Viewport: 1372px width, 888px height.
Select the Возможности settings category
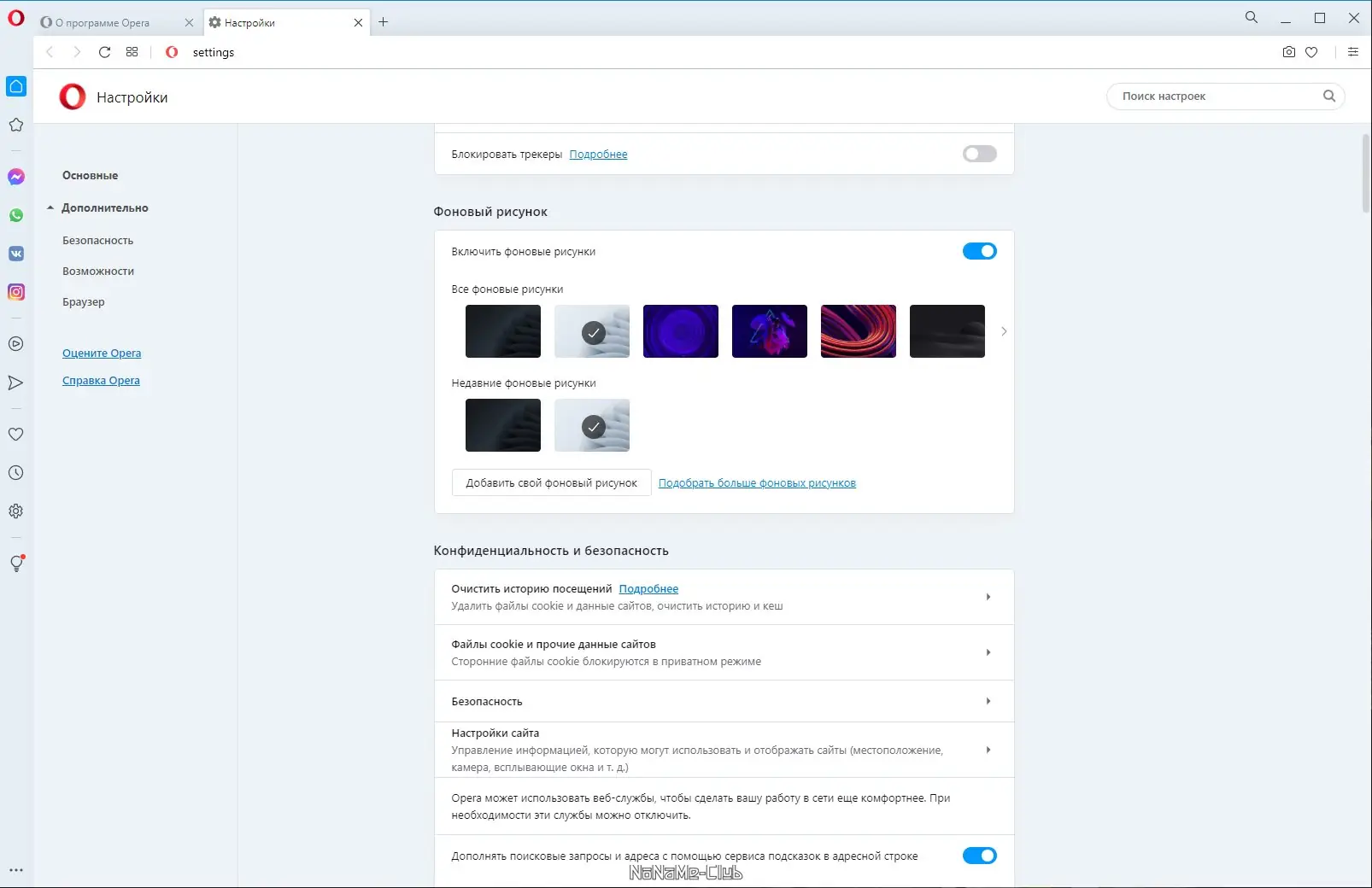tap(97, 271)
